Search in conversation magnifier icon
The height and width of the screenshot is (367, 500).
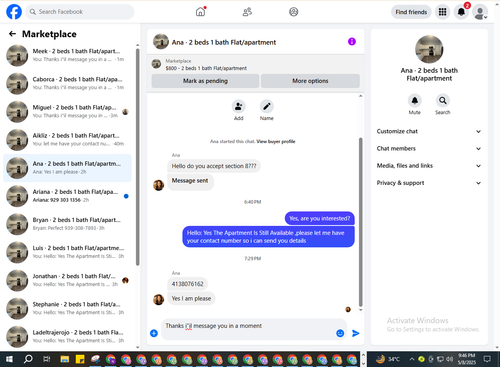click(x=443, y=100)
